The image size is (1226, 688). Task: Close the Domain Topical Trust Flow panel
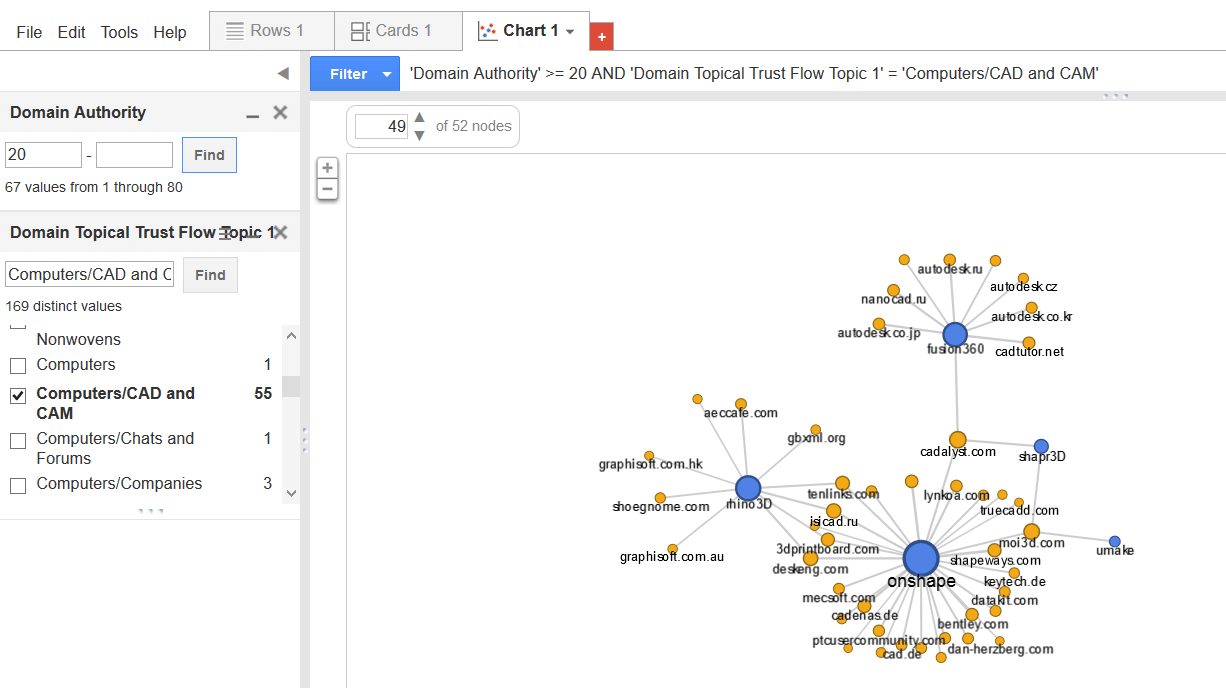(x=281, y=232)
